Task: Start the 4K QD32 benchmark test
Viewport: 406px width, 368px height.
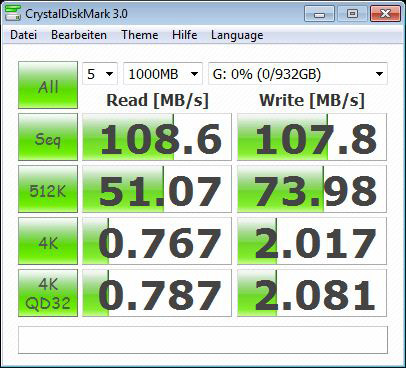Action: 48,293
